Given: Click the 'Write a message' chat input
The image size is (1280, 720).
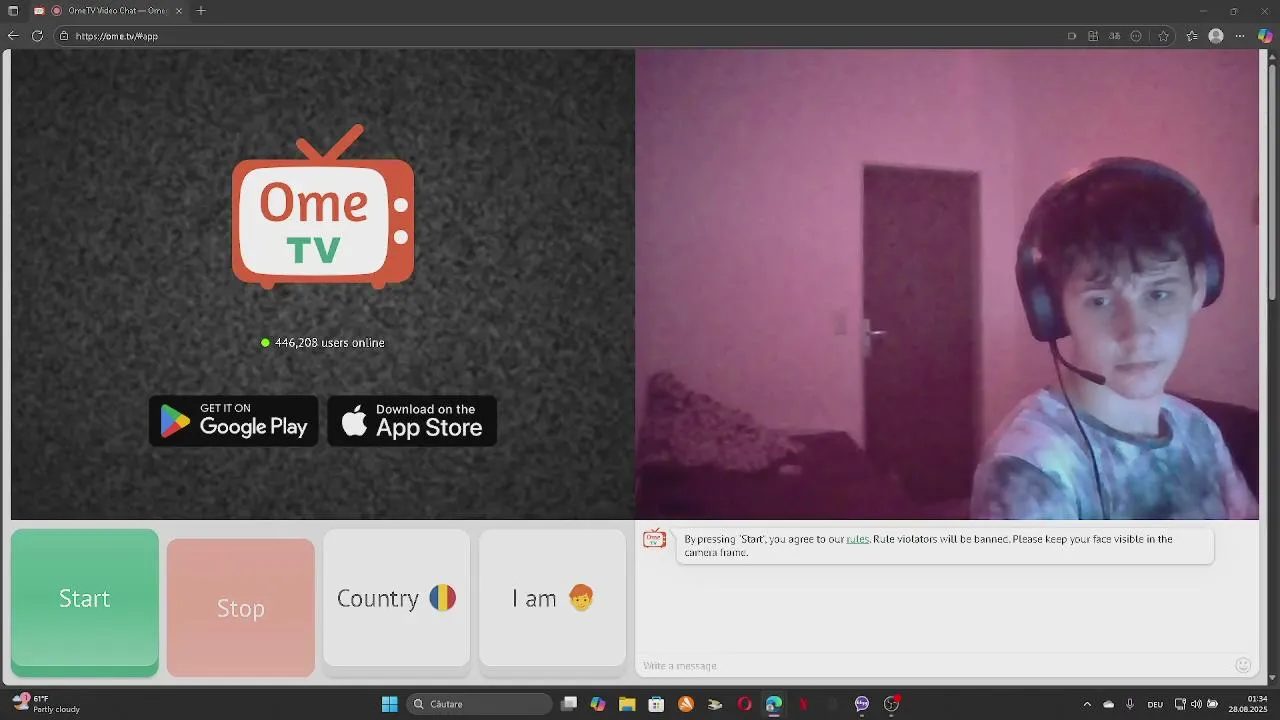Looking at the screenshot, I should (935, 666).
